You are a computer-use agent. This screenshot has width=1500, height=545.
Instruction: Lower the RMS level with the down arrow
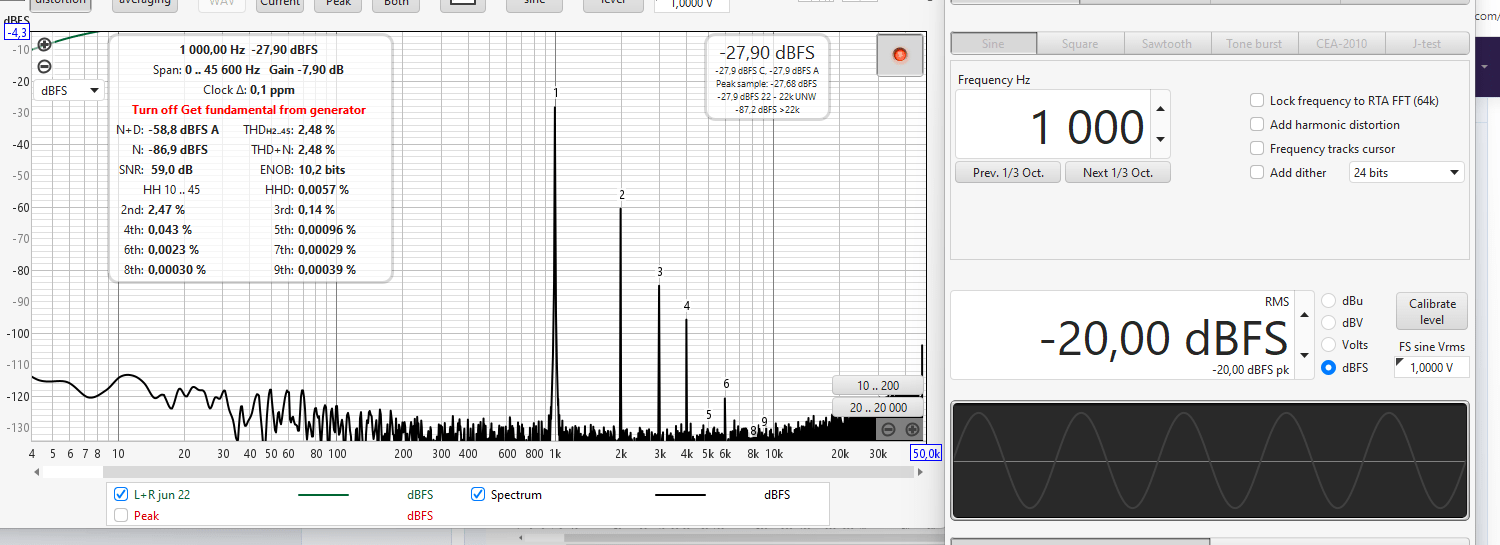(x=1304, y=355)
